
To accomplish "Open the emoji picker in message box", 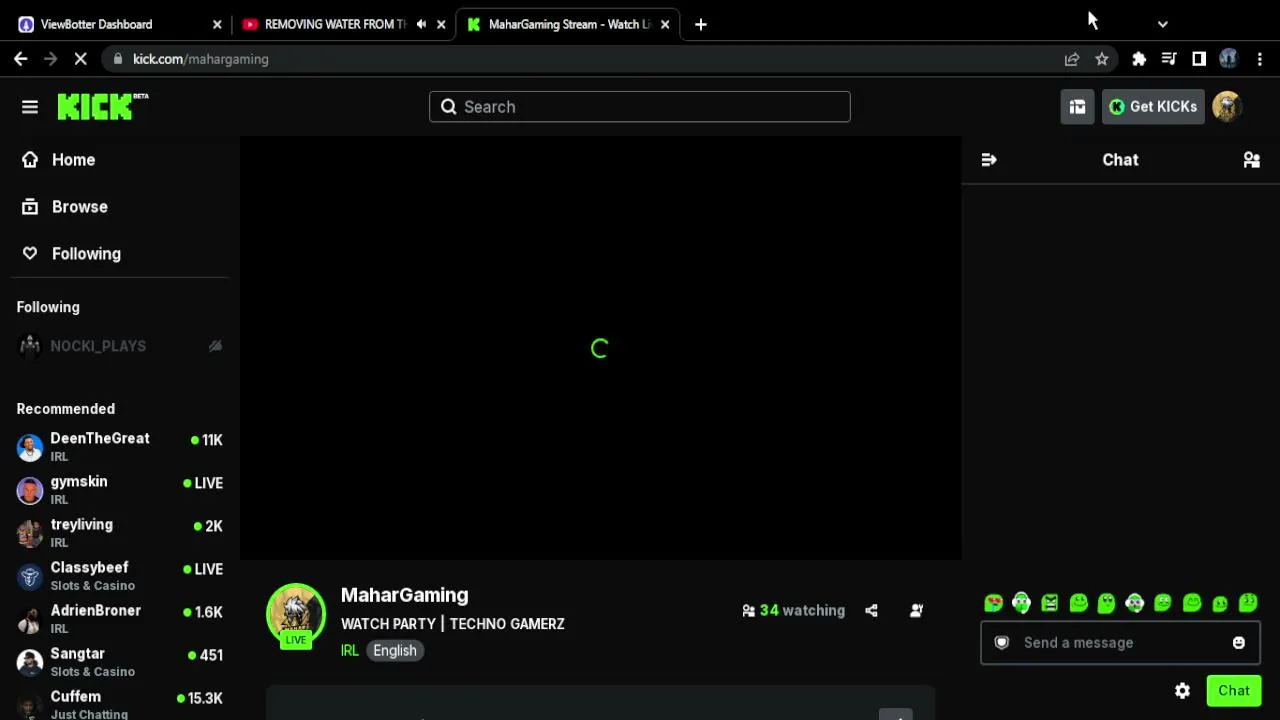I will coord(1239,643).
